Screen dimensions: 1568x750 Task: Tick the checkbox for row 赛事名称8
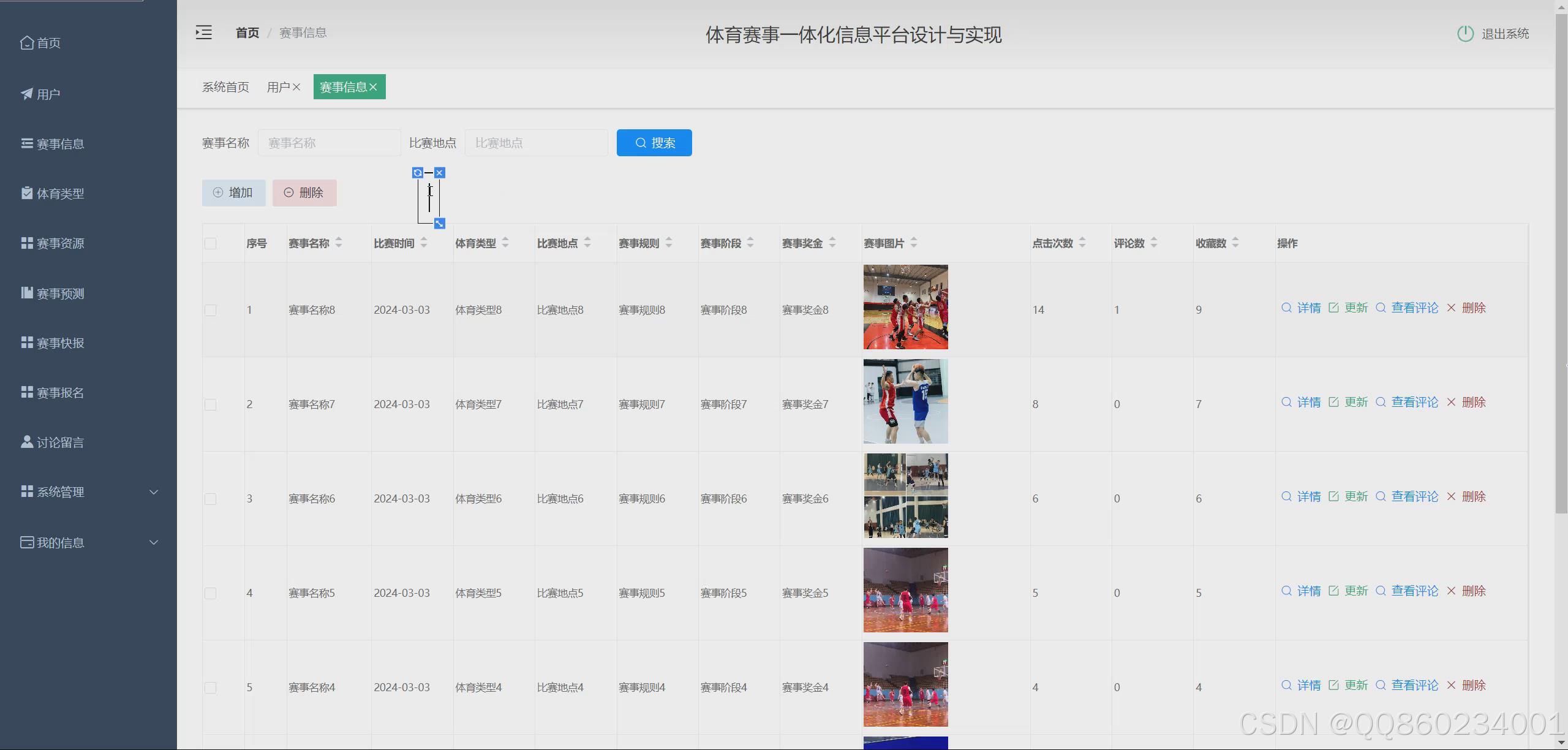pos(211,310)
